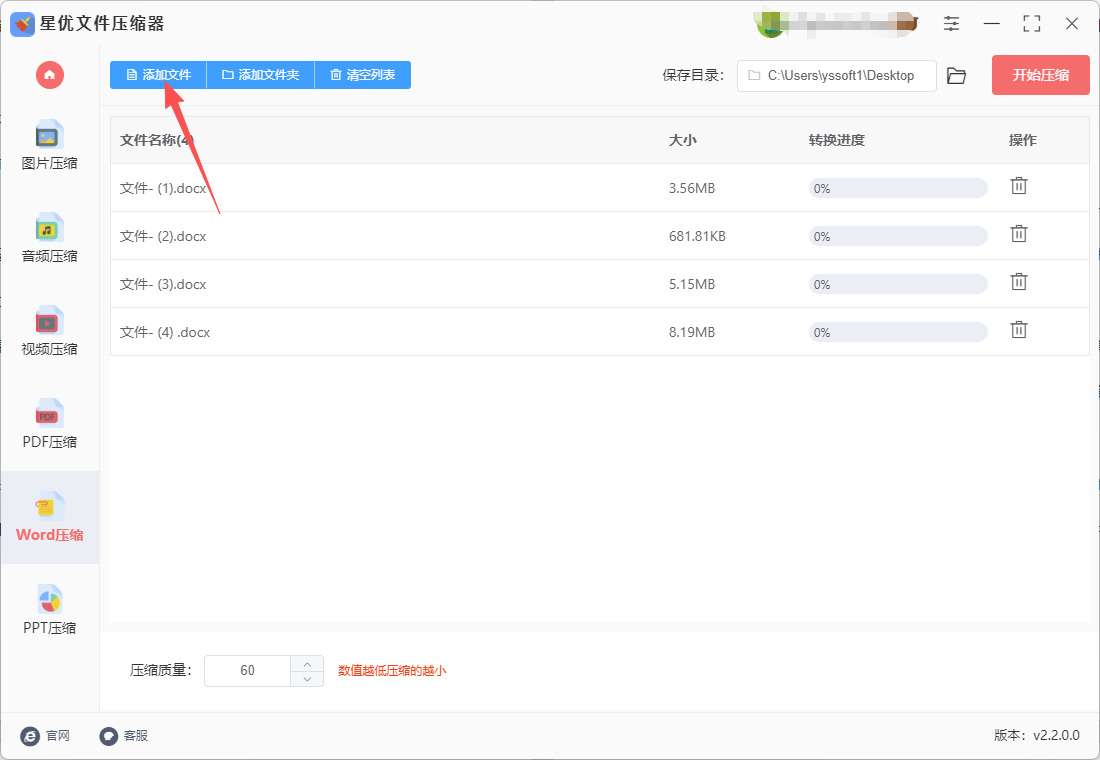This screenshot has width=1100, height=760.
Task: Open 音频压缩 audio compression section
Action: 49,238
